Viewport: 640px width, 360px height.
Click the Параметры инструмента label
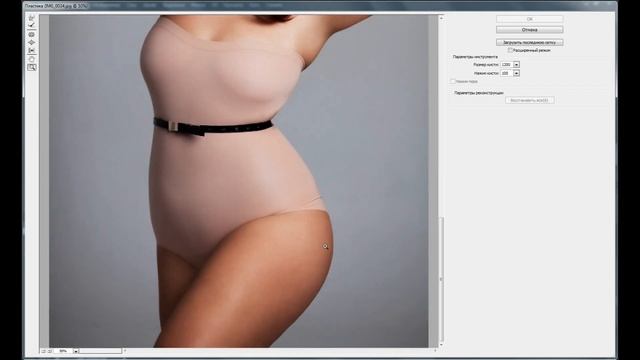475,57
